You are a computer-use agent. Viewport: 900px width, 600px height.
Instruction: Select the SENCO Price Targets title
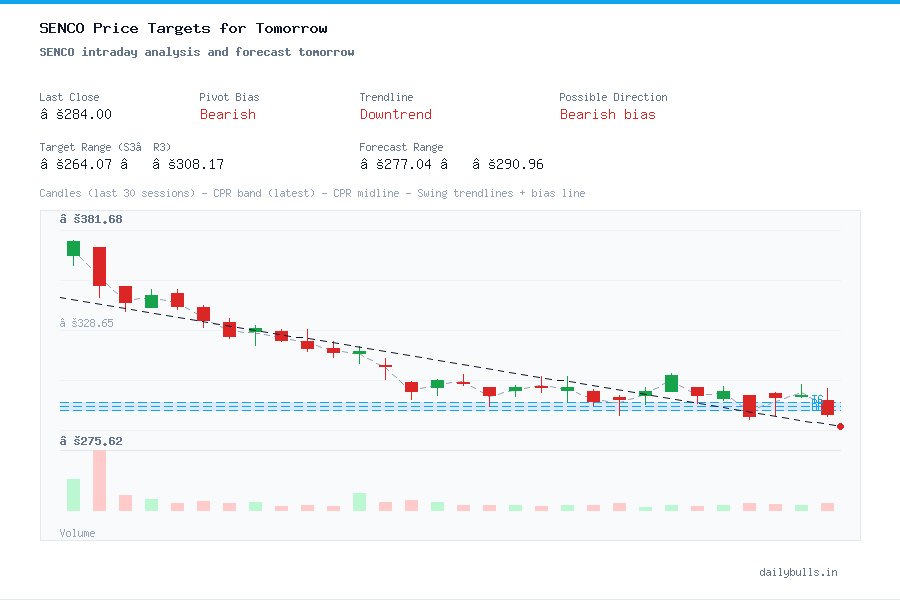point(180,28)
